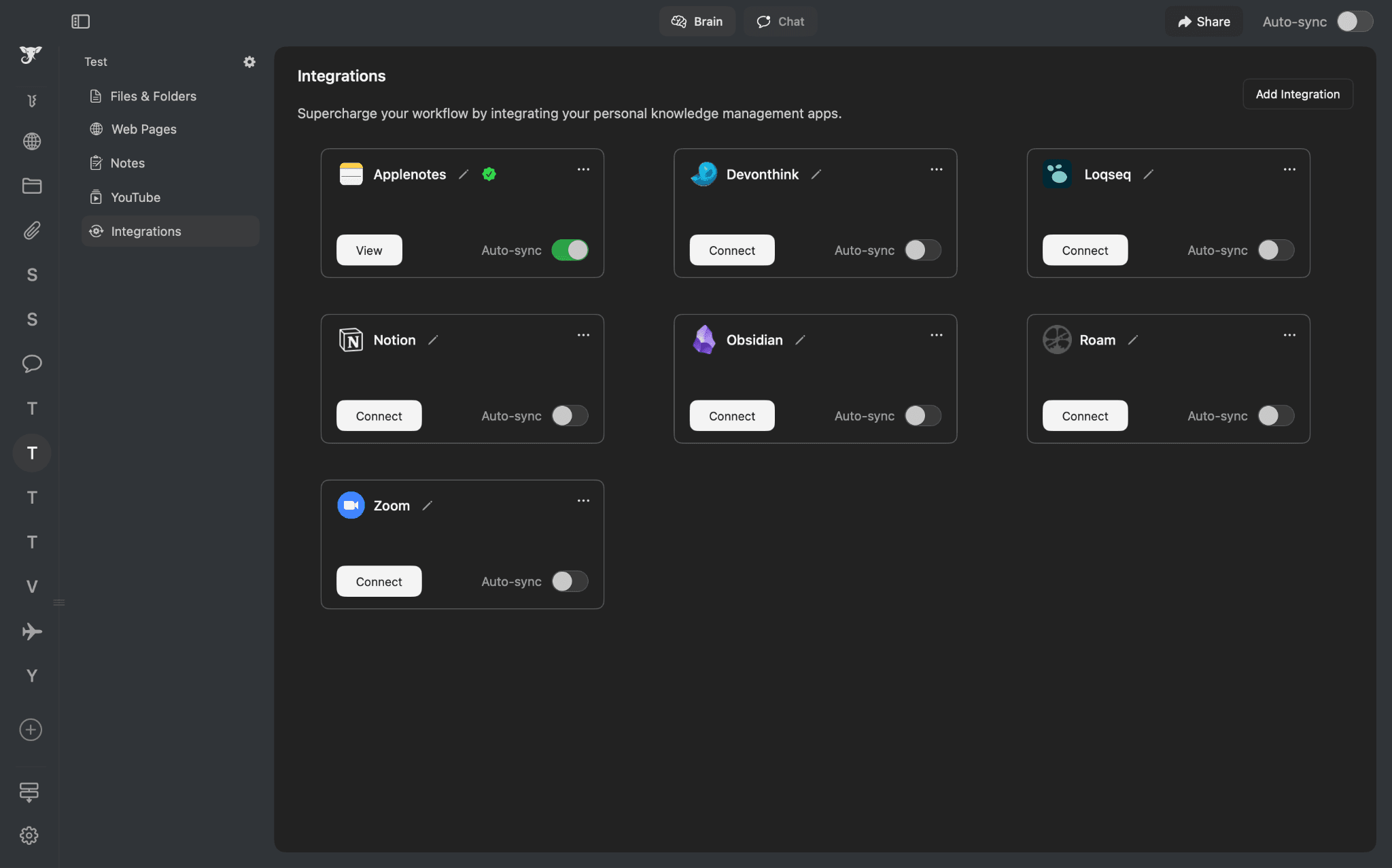This screenshot has height=868, width=1392.
Task: Switch to the Brain tab
Action: pyautogui.click(x=697, y=22)
